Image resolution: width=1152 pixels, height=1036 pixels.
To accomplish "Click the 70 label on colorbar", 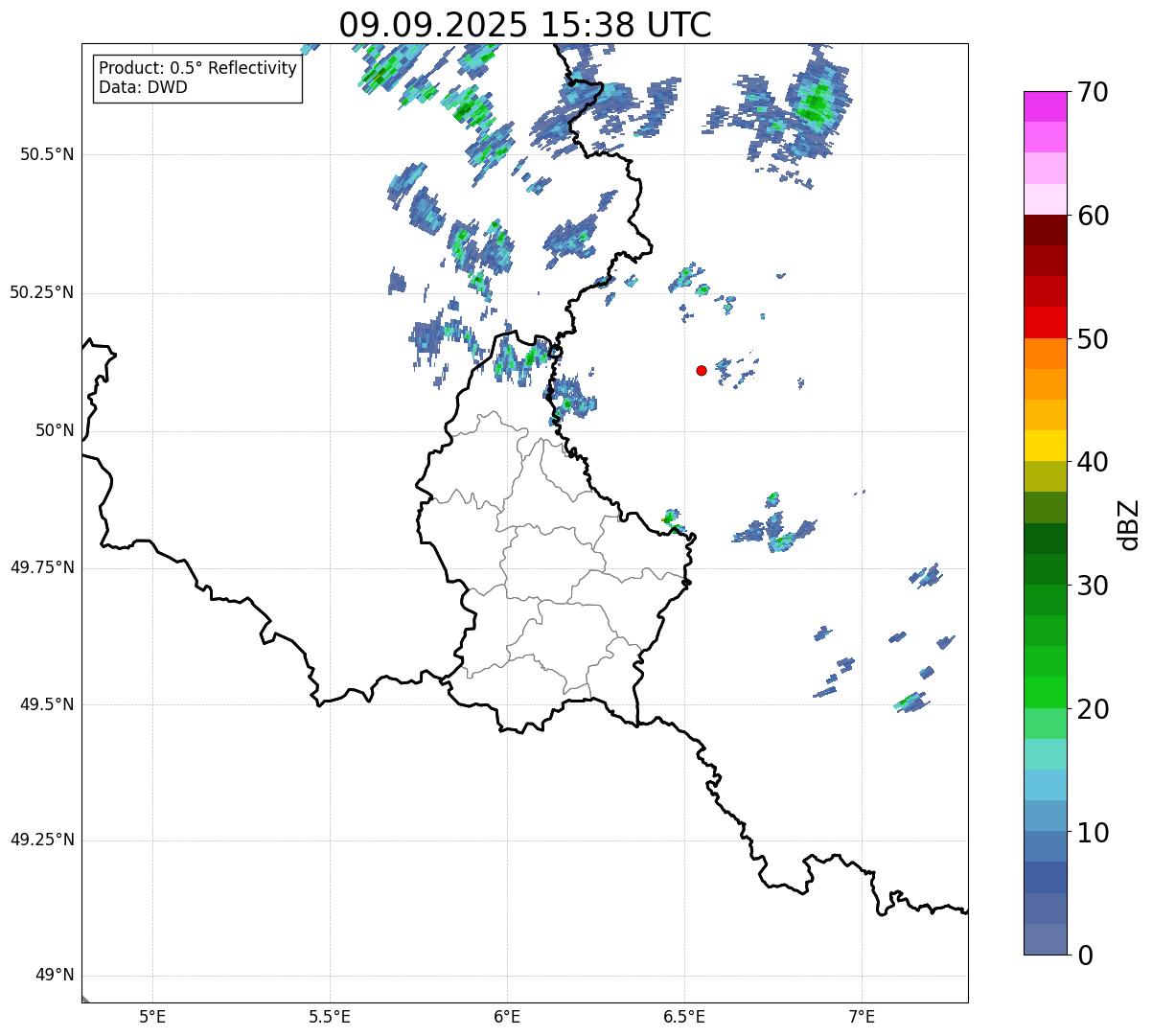I will coord(1092,92).
